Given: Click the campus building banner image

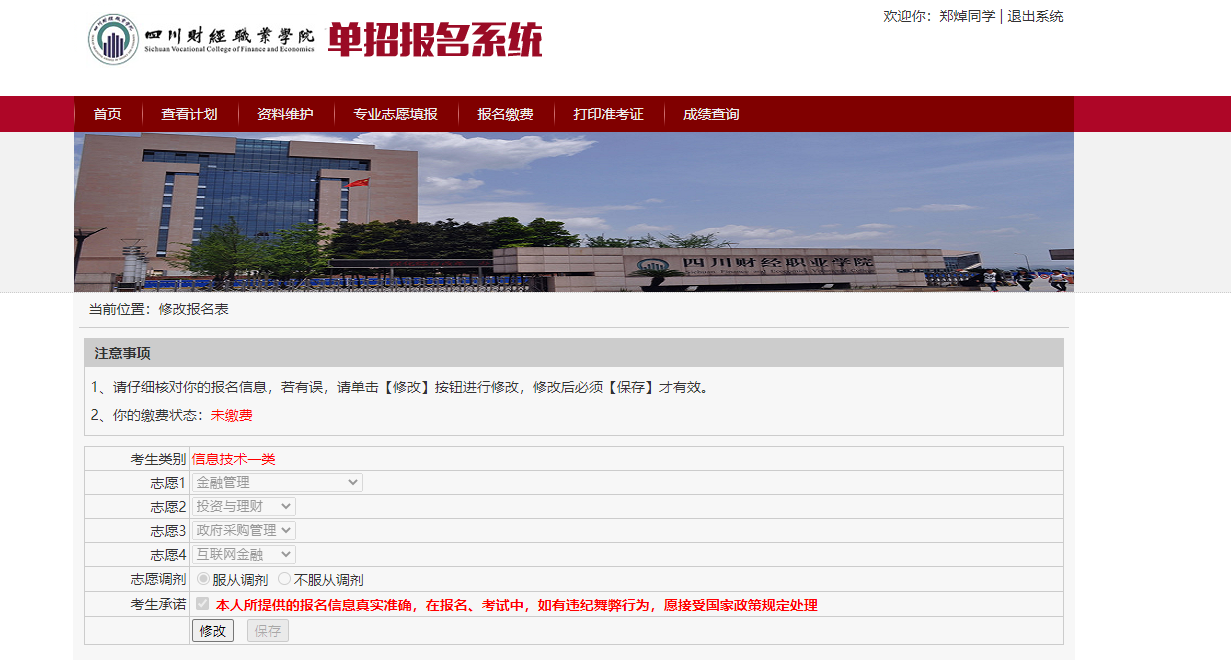Looking at the screenshot, I should click(x=573, y=212).
